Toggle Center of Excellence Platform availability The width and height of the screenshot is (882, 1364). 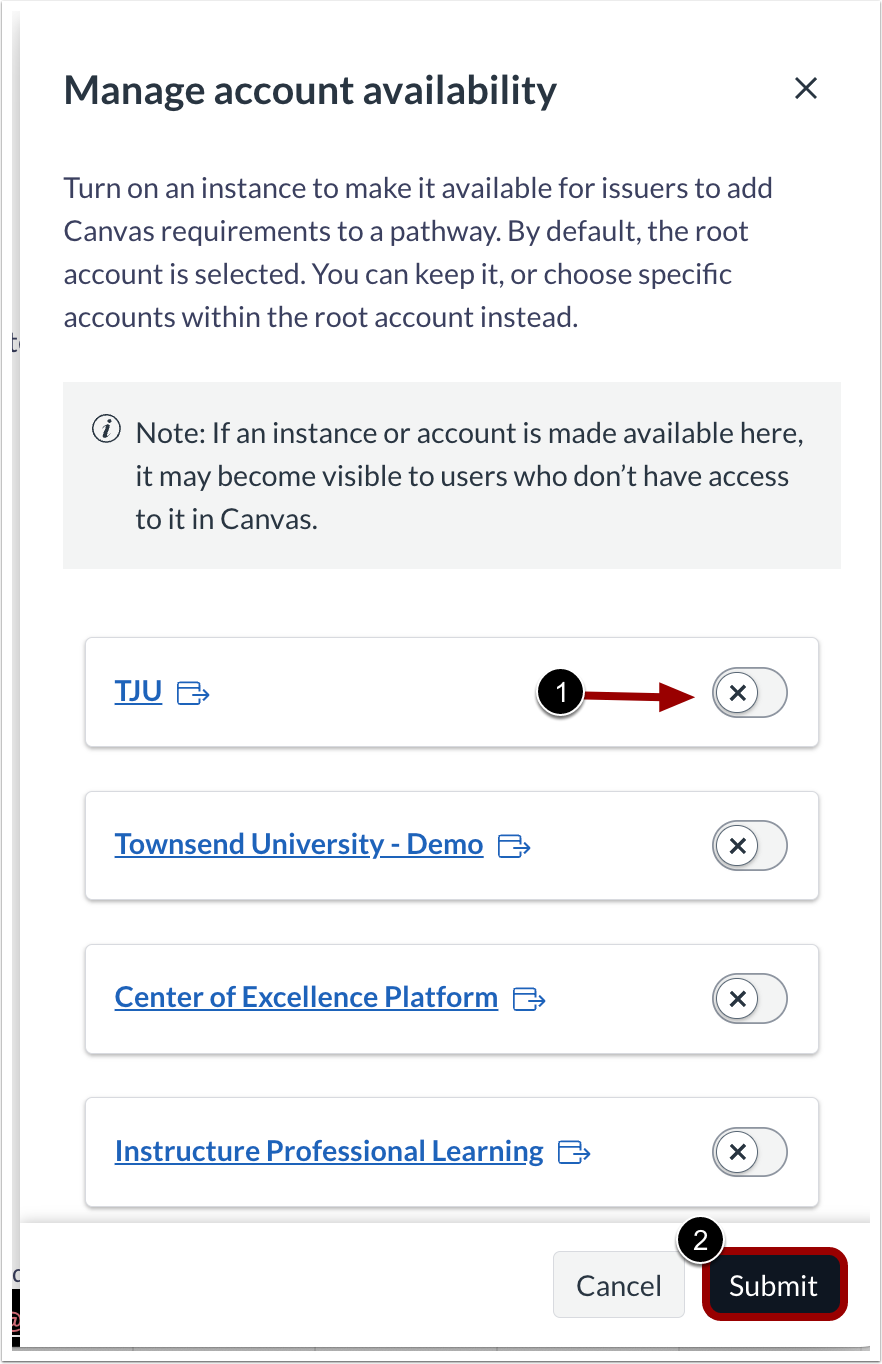(x=749, y=999)
